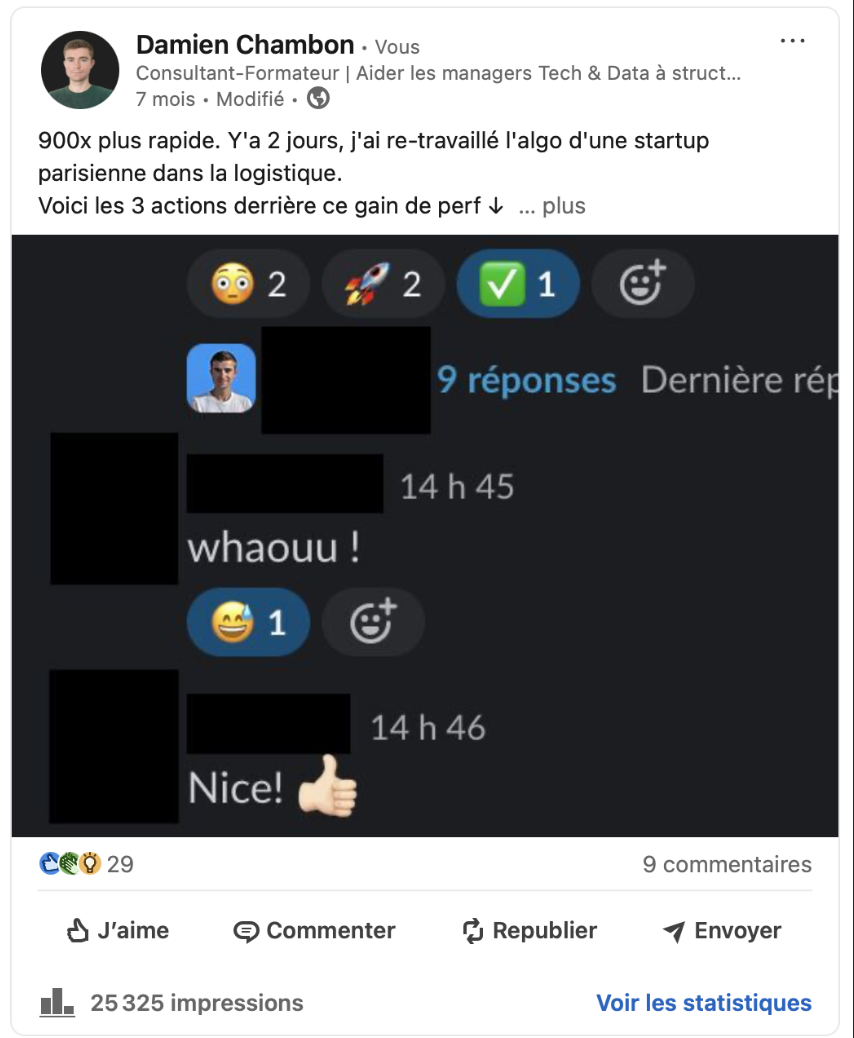This screenshot has height=1038, width=854.
Task: Click the Commenter button
Action: pyautogui.click(x=314, y=931)
